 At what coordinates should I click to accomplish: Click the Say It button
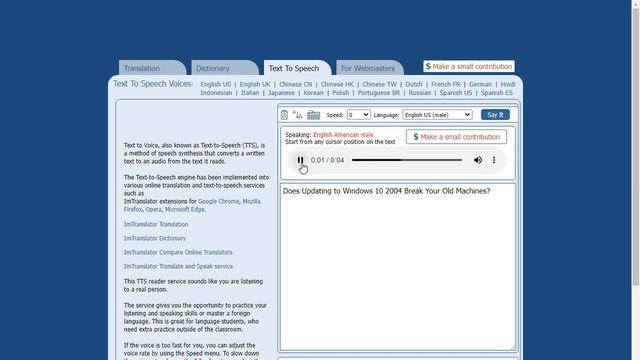click(495, 115)
